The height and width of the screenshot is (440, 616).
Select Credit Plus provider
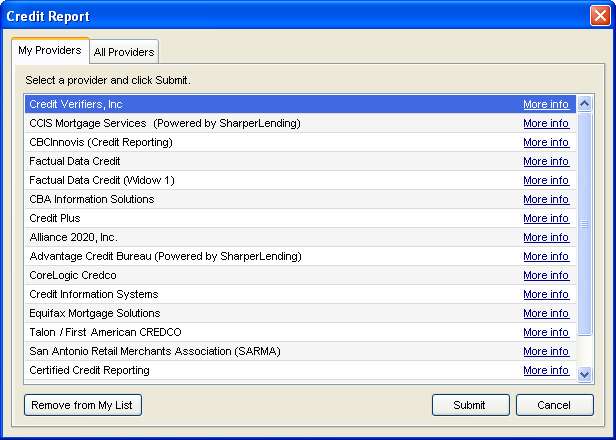click(x=55, y=218)
